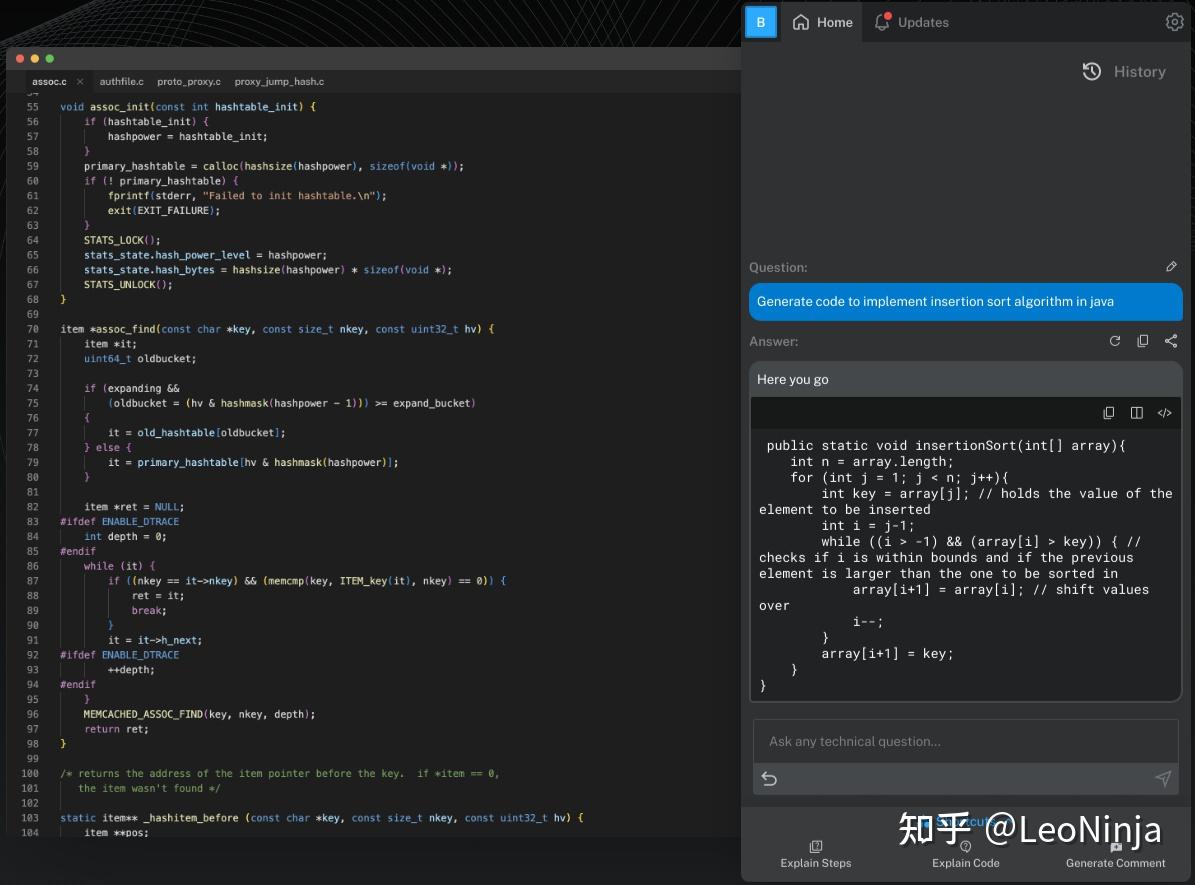Open the History view
This screenshot has height=885, width=1195.
[x=1124, y=72]
